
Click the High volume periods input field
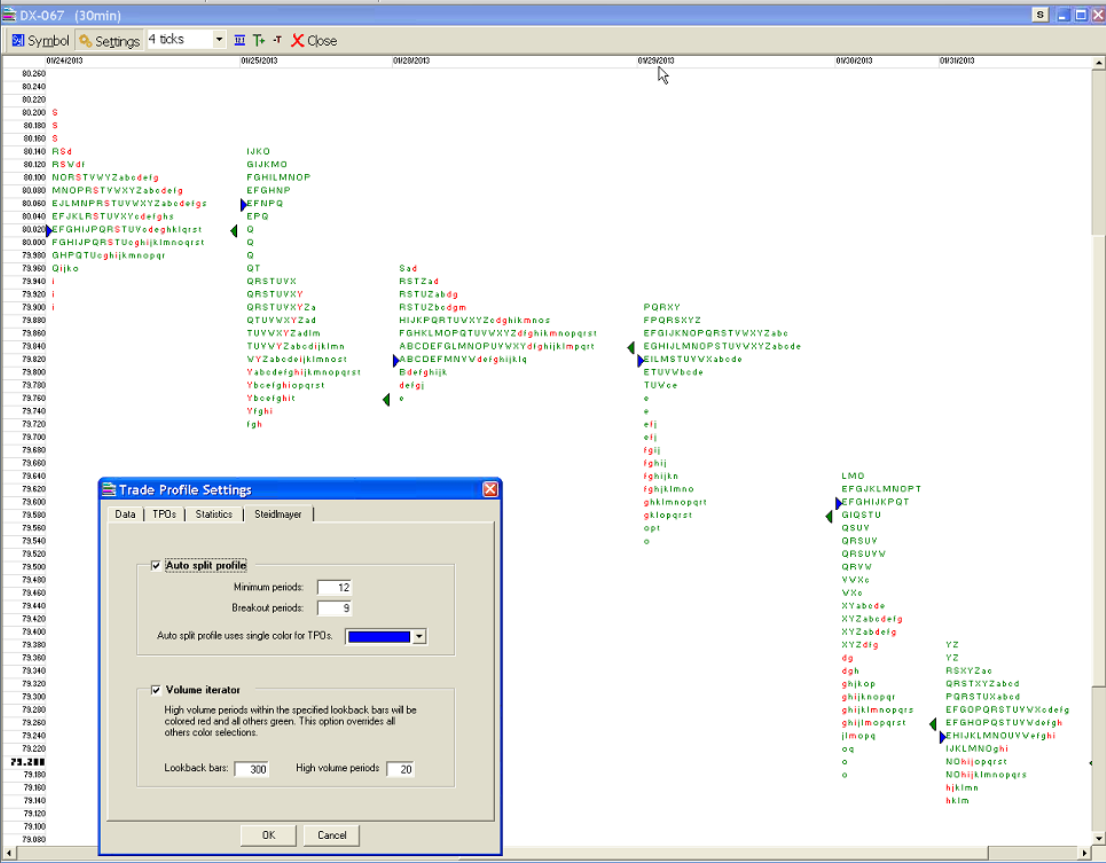point(401,769)
